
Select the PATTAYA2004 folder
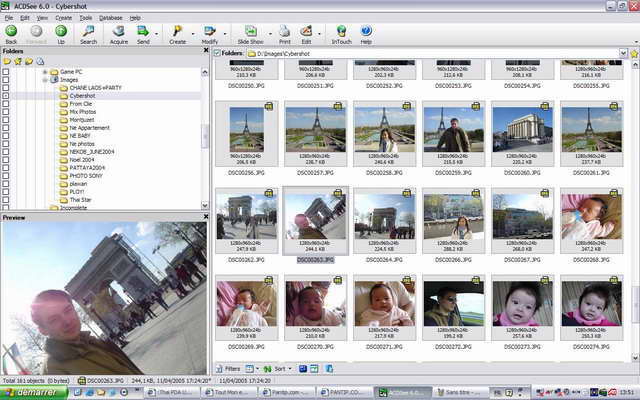pyautogui.click(x=87, y=168)
